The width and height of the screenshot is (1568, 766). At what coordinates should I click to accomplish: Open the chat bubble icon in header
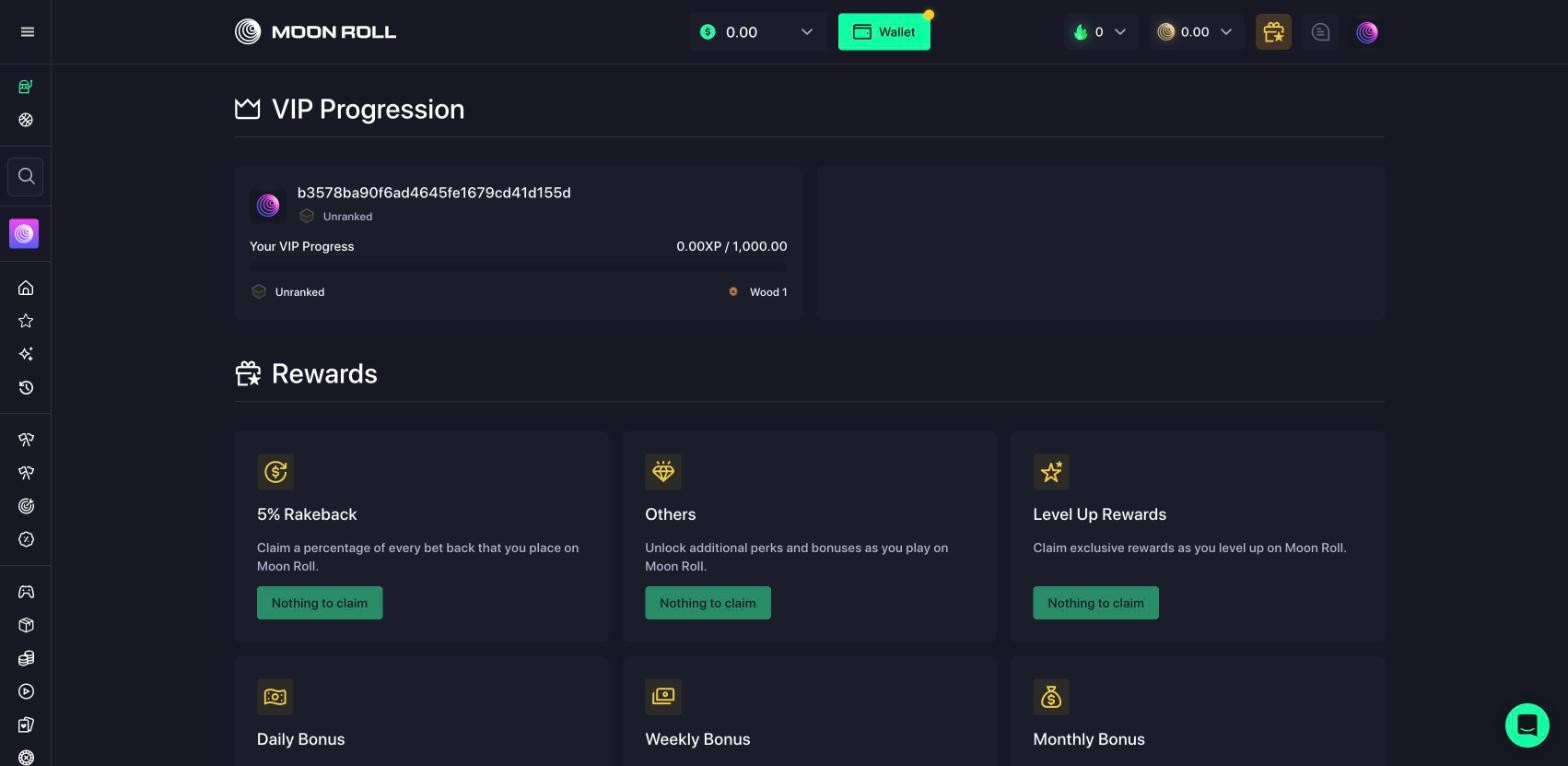1320,32
